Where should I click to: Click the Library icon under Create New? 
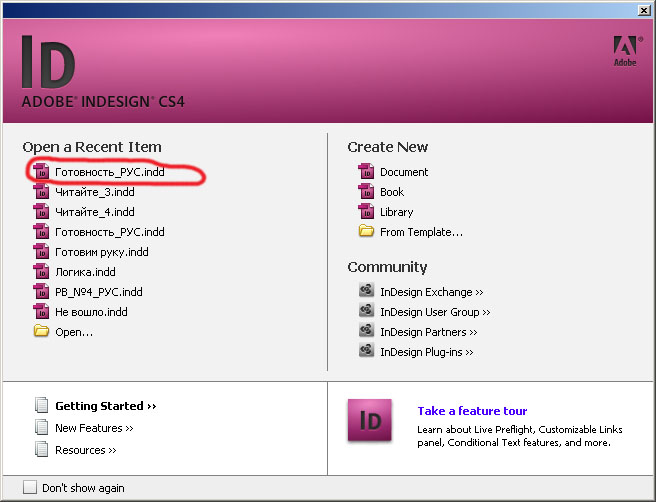(366, 211)
